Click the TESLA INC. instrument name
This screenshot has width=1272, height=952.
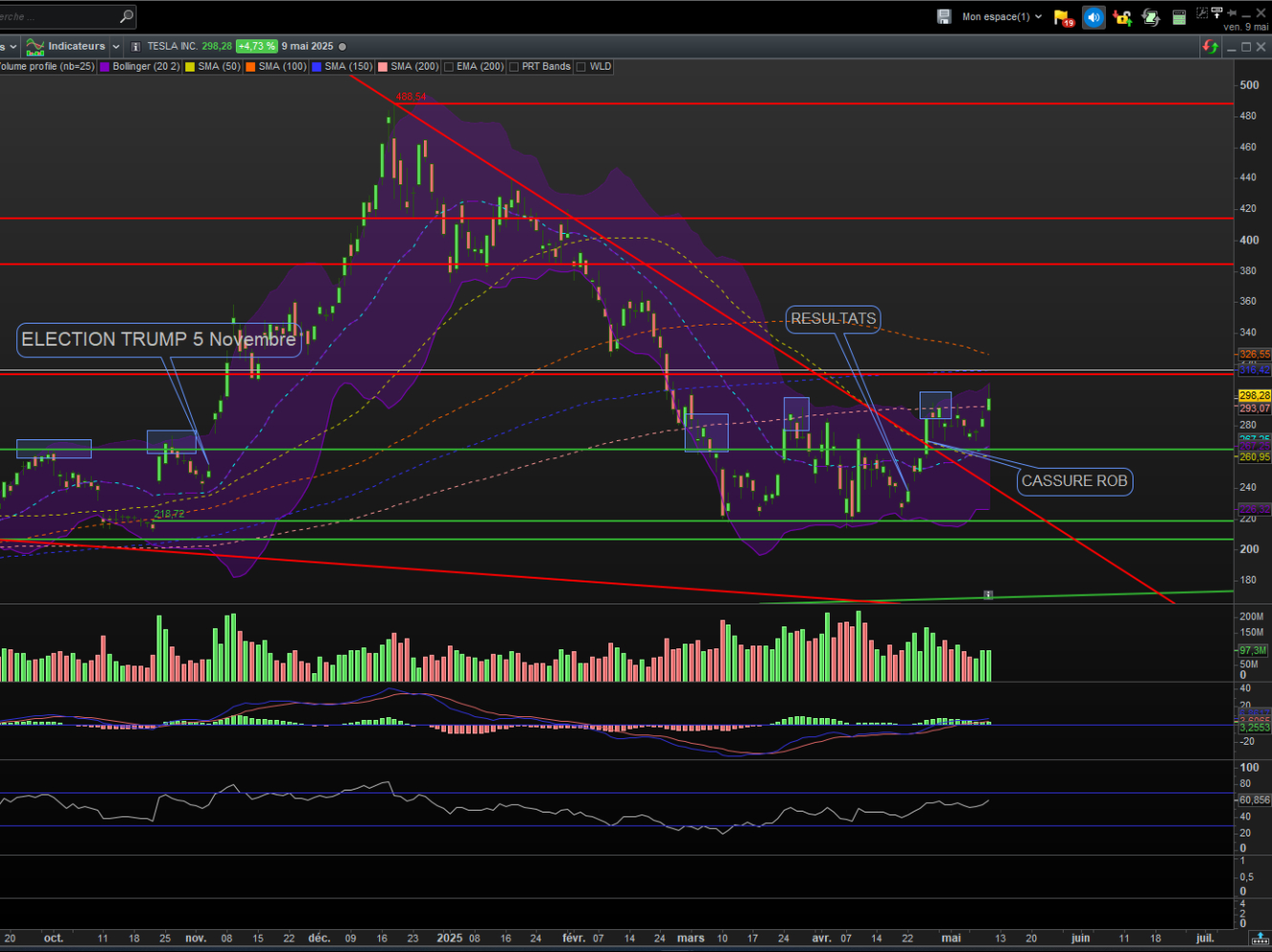pyautogui.click(x=173, y=47)
